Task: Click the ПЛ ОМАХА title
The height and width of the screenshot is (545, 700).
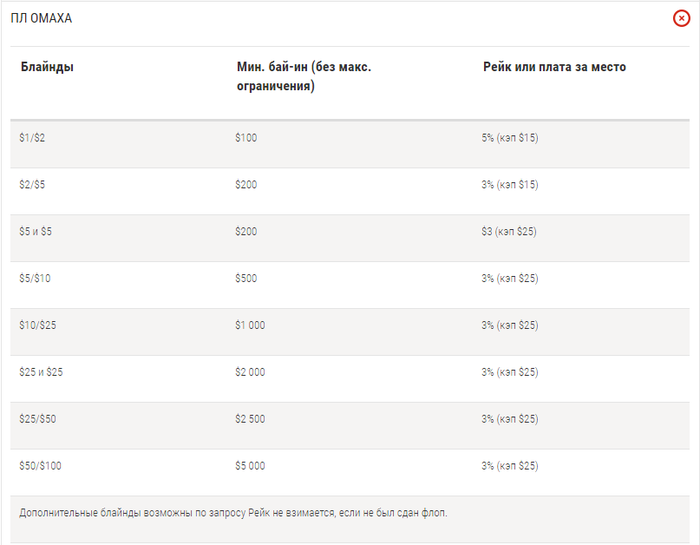Action: coord(41,18)
